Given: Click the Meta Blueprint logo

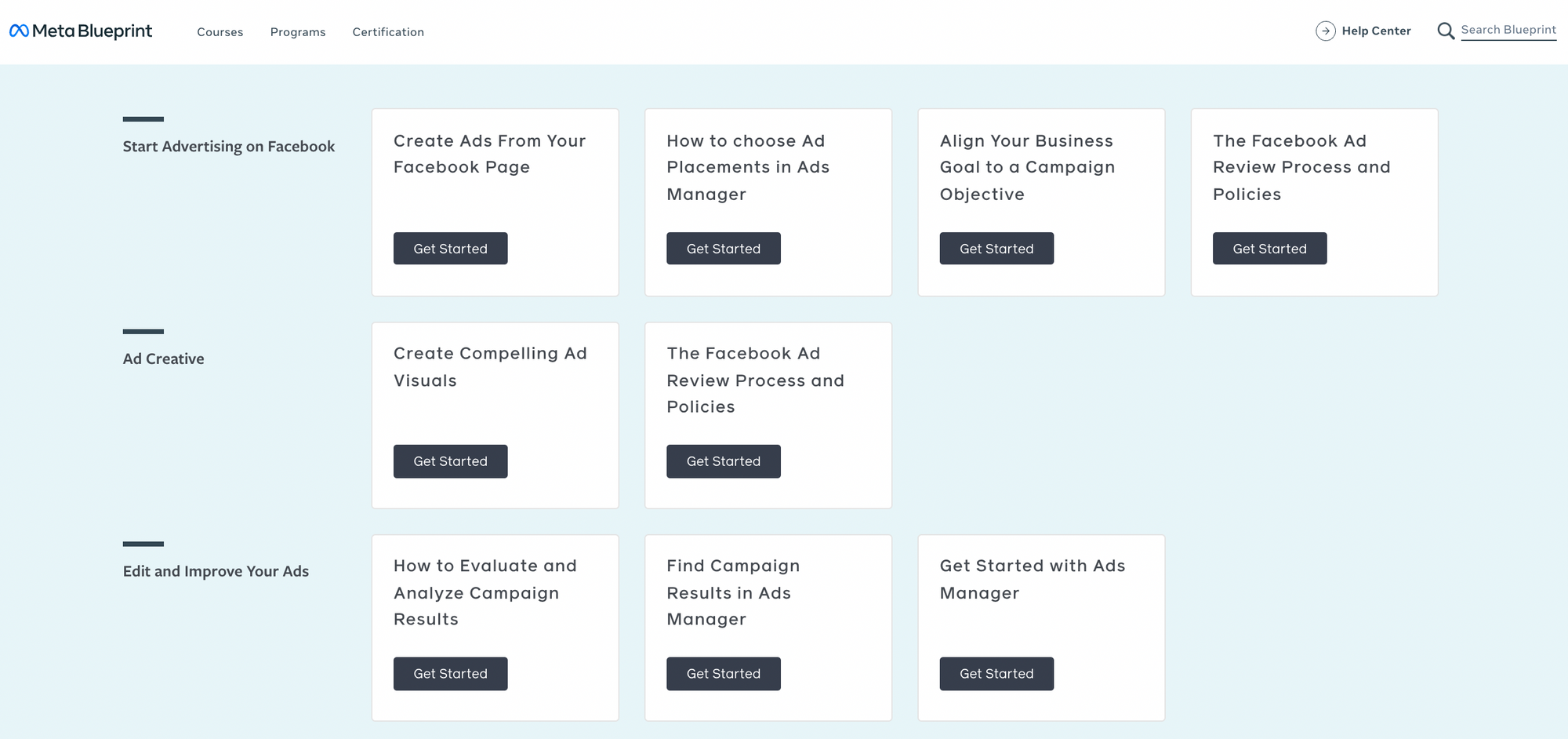Looking at the screenshot, I should tap(81, 31).
